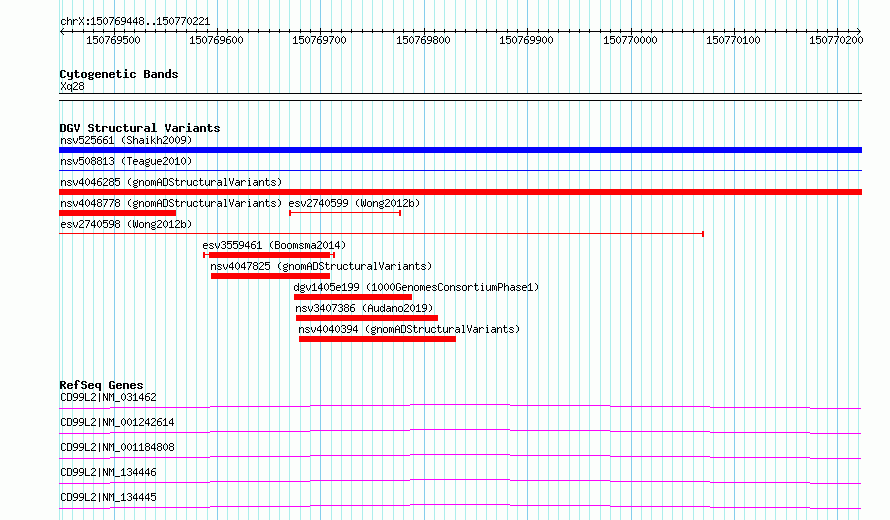This screenshot has width=890, height=520.
Task: Select the nsv4040394 red bar
Action: point(377,339)
